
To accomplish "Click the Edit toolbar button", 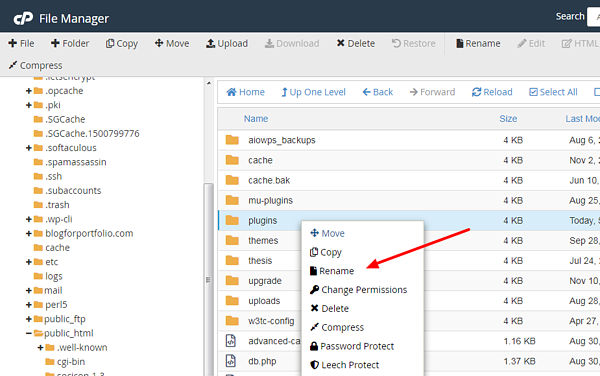I will click(x=531, y=44).
